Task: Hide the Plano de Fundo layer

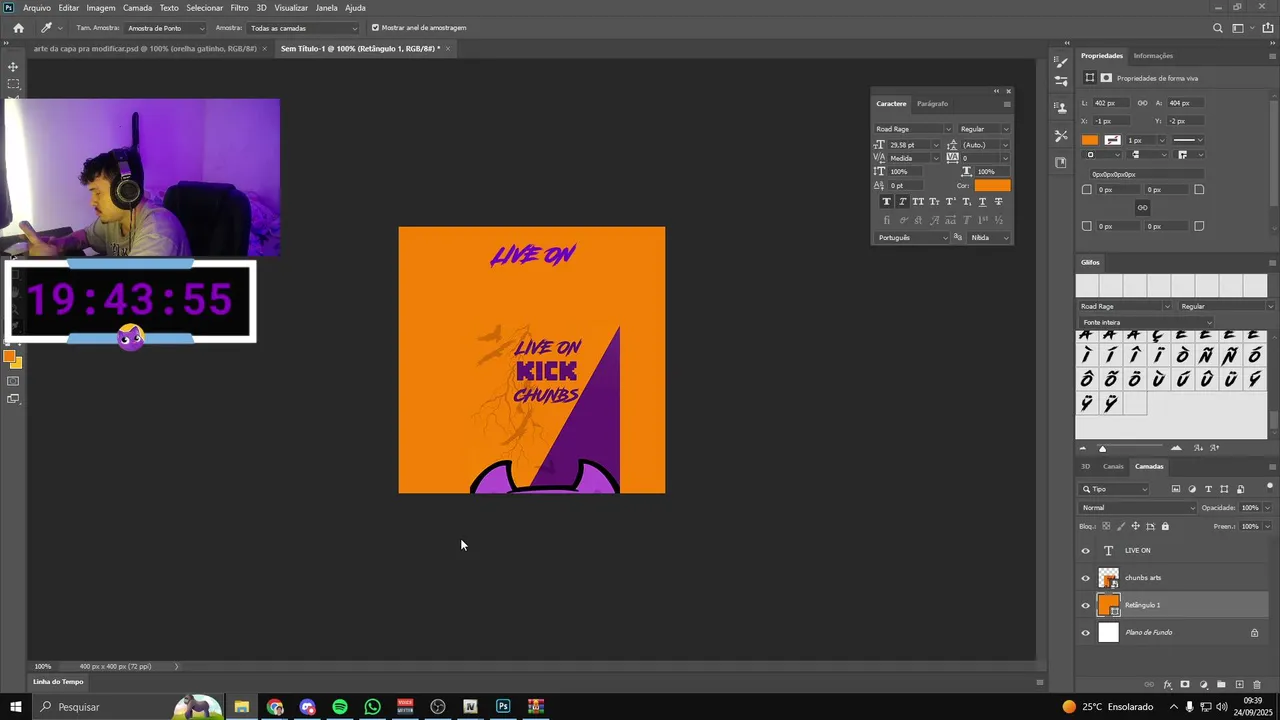Action: pos(1086,633)
